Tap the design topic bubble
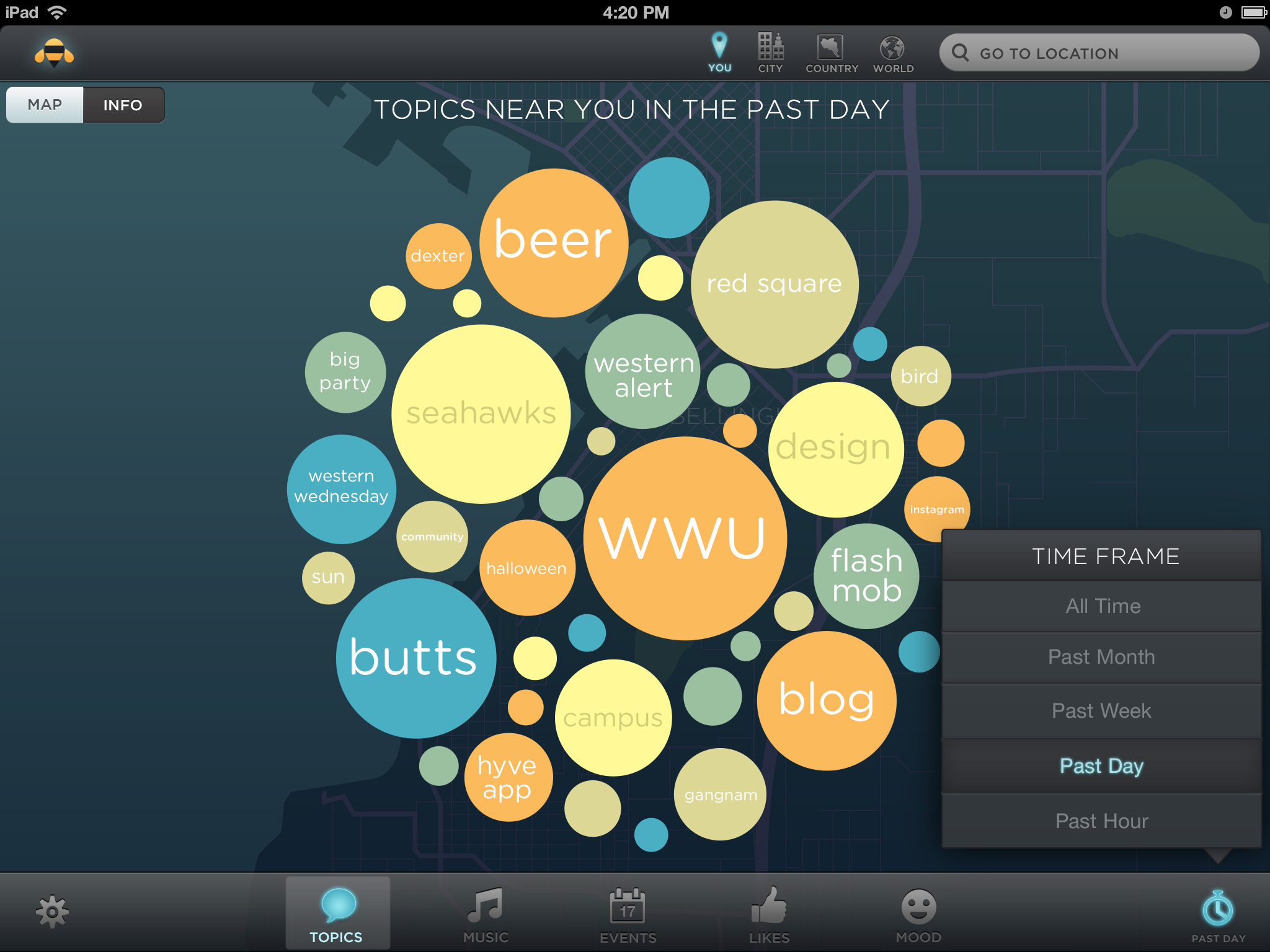This screenshot has height=952, width=1270. 836,449
